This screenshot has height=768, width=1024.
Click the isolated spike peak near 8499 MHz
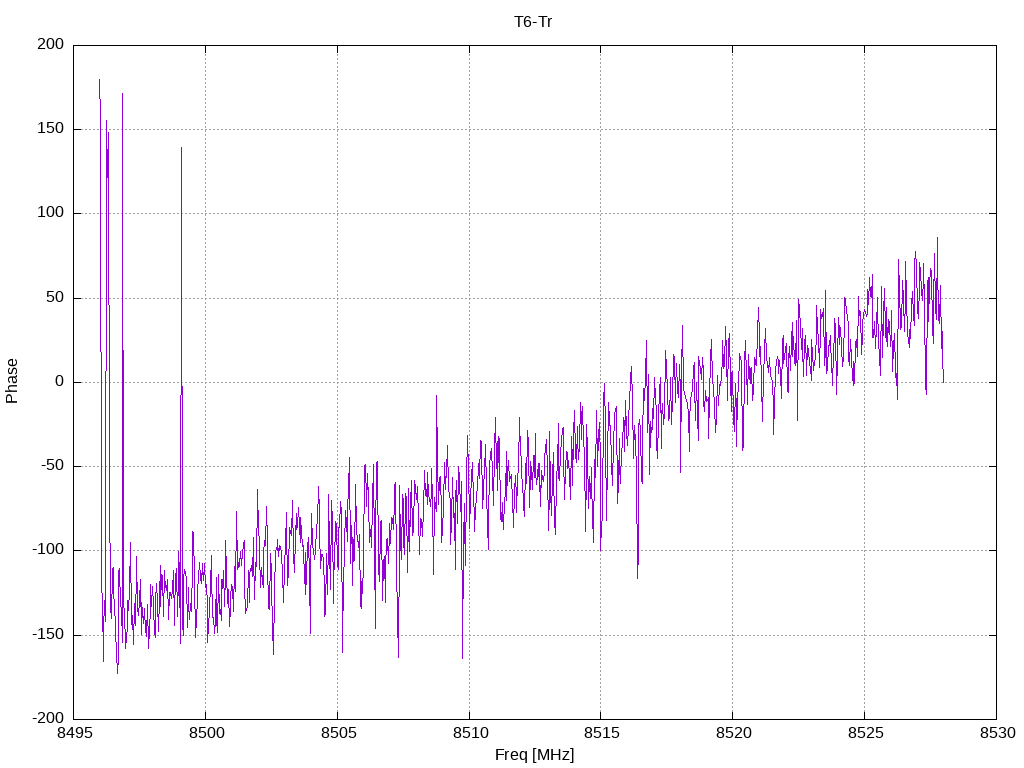pos(181,149)
